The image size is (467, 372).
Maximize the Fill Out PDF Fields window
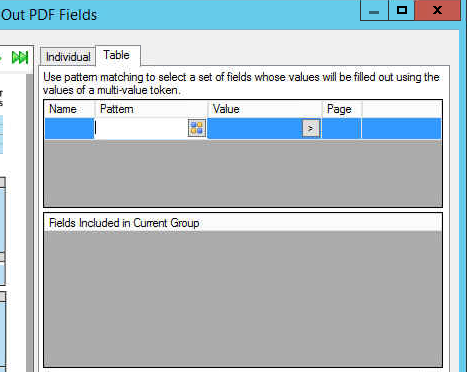click(402, 11)
